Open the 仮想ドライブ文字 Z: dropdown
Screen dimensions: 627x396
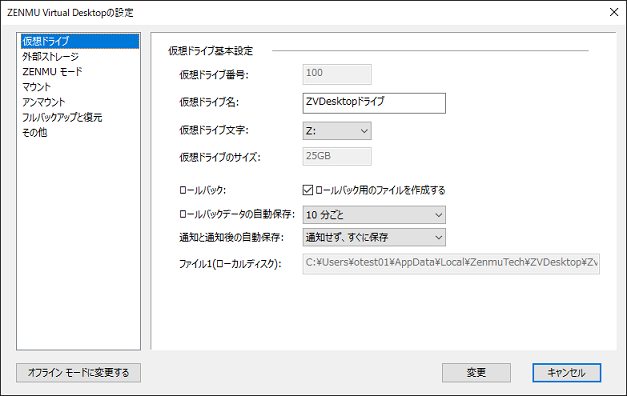point(337,131)
